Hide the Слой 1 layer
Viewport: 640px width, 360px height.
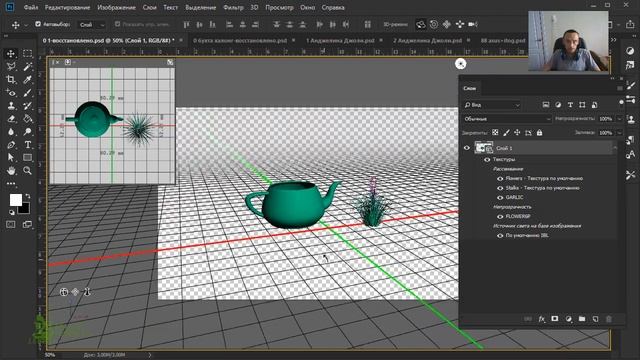point(467,148)
